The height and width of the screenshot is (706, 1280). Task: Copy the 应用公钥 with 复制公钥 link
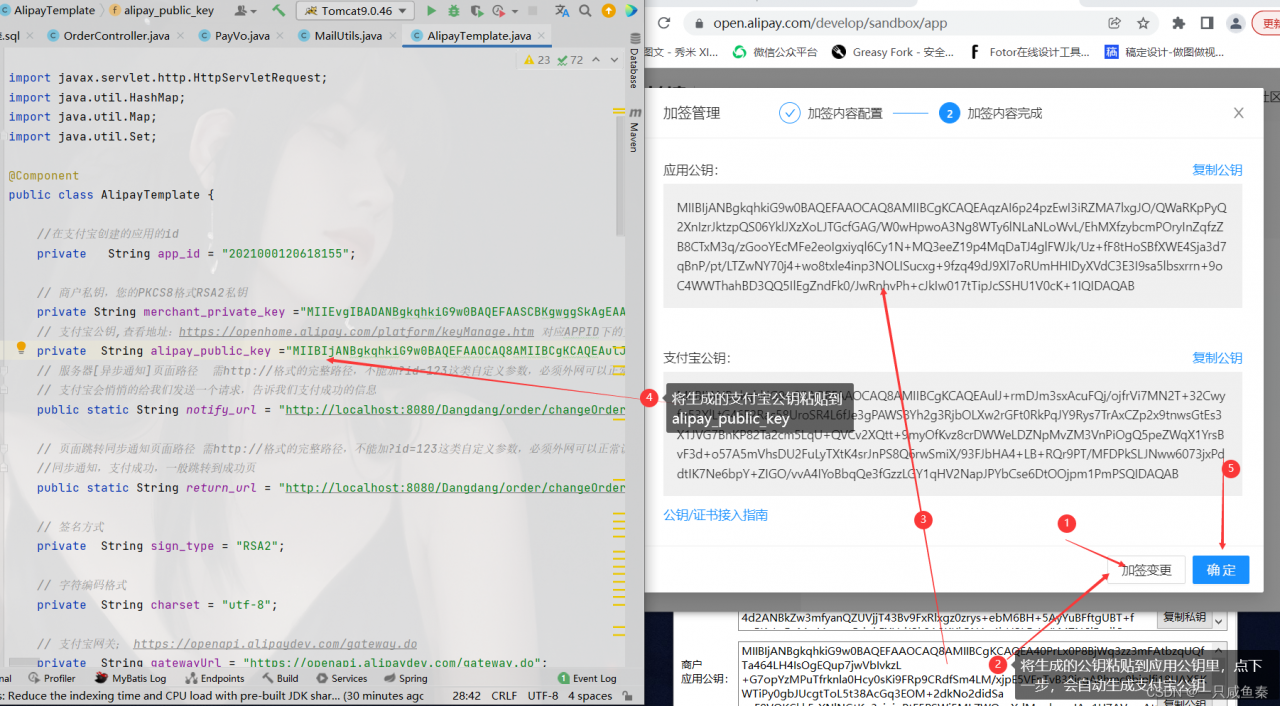pyautogui.click(x=1217, y=170)
